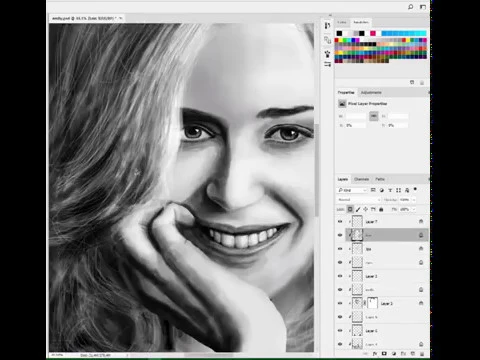This screenshot has height=360, width=480.
Task: Close the emily.psd document tab
Action: tap(121, 18)
